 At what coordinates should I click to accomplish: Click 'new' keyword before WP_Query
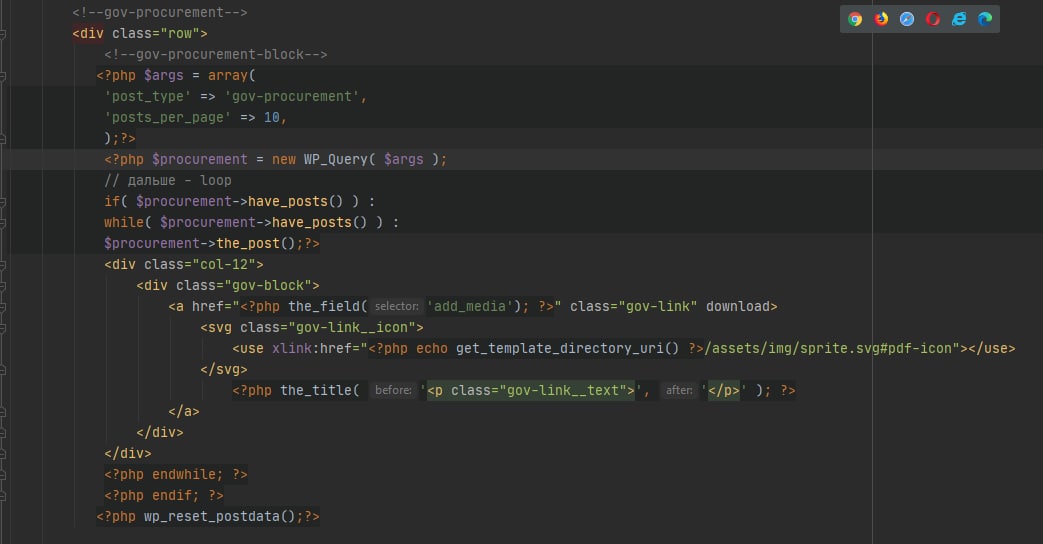click(x=284, y=160)
